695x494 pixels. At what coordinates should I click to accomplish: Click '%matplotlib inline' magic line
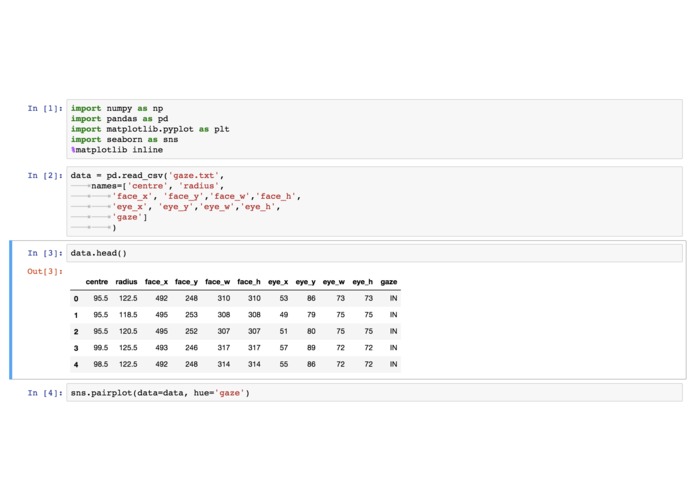(x=117, y=150)
